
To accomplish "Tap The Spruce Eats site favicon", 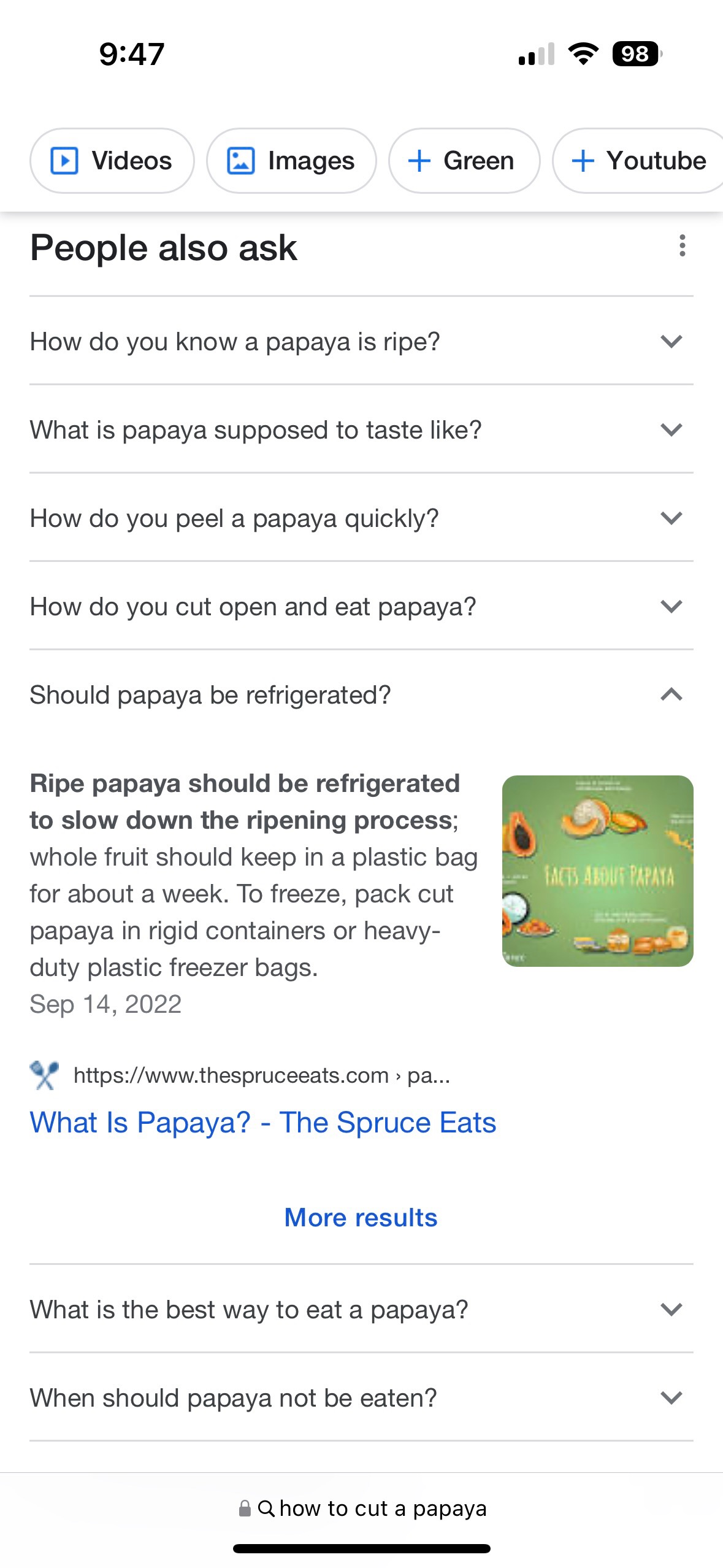I will click(x=44, y=1075).
